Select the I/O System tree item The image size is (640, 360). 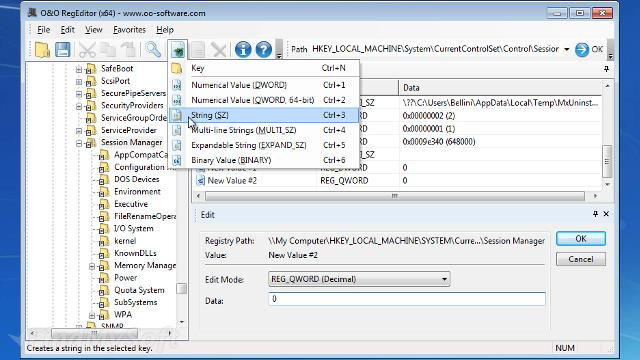pos(133,229)
